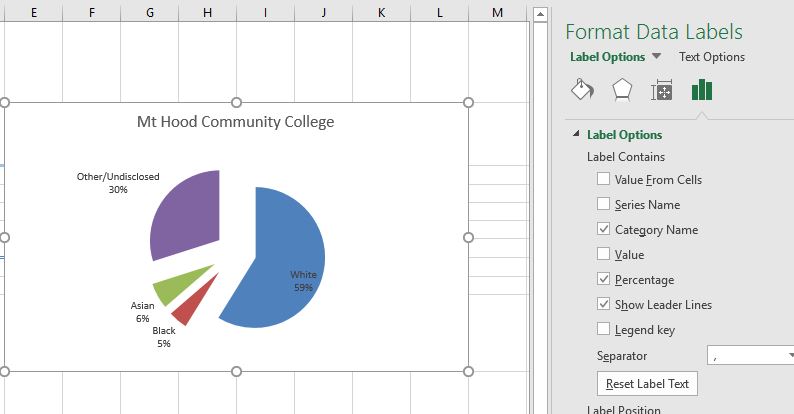Select the Mt Hood Community College chart title

pyautogui.click(x=235, y=121)
